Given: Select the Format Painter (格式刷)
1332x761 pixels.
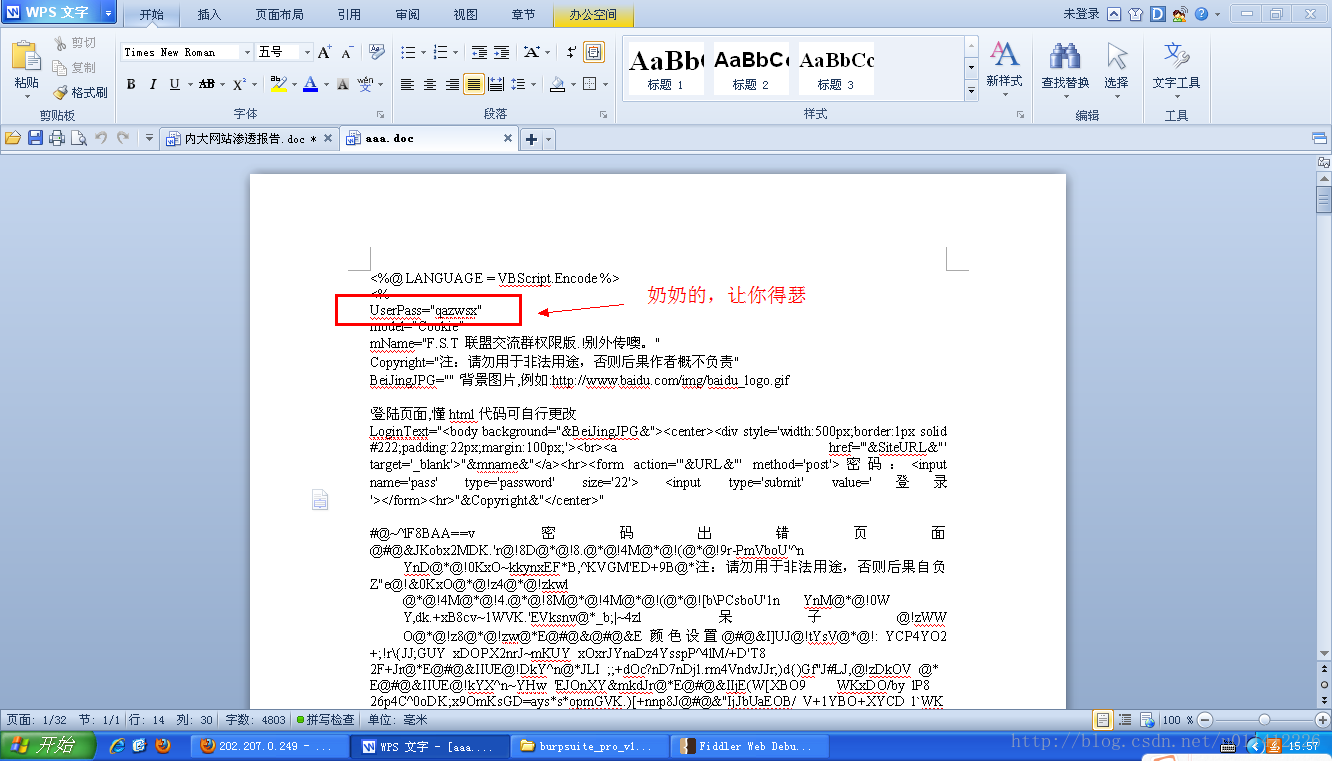Looking at the screenshot, I should point(80,92).
